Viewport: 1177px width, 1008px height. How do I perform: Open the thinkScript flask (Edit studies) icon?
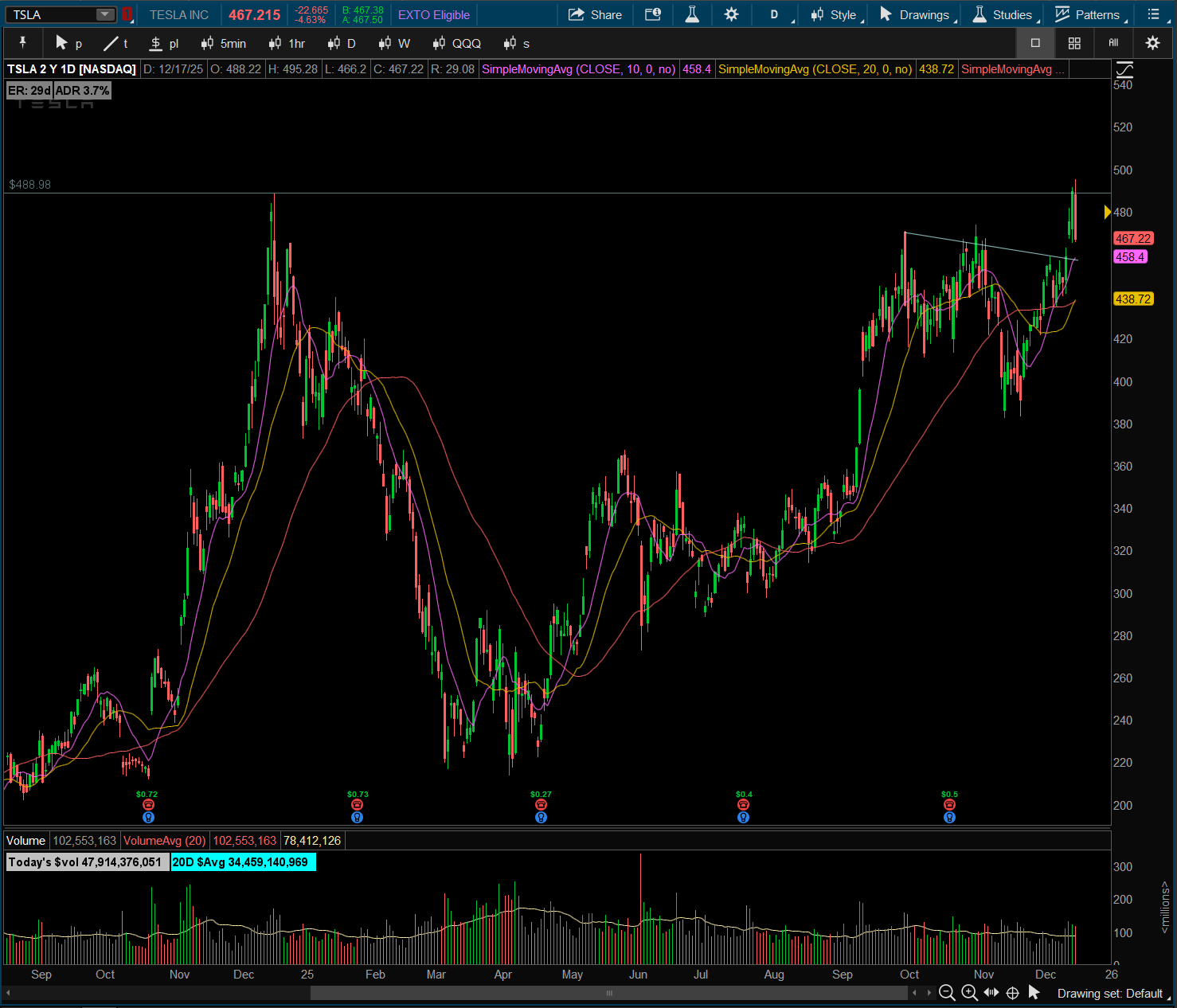692,14
